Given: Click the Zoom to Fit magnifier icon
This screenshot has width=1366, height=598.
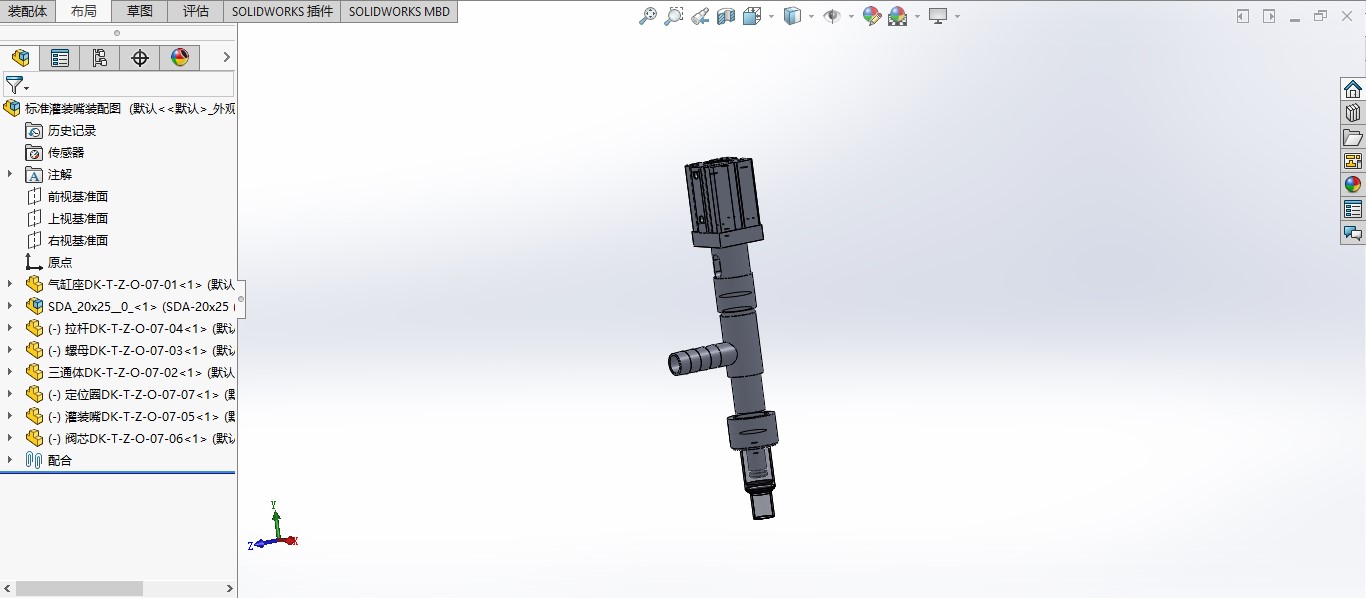Looking at the screenshot, I should coord(648,16).
